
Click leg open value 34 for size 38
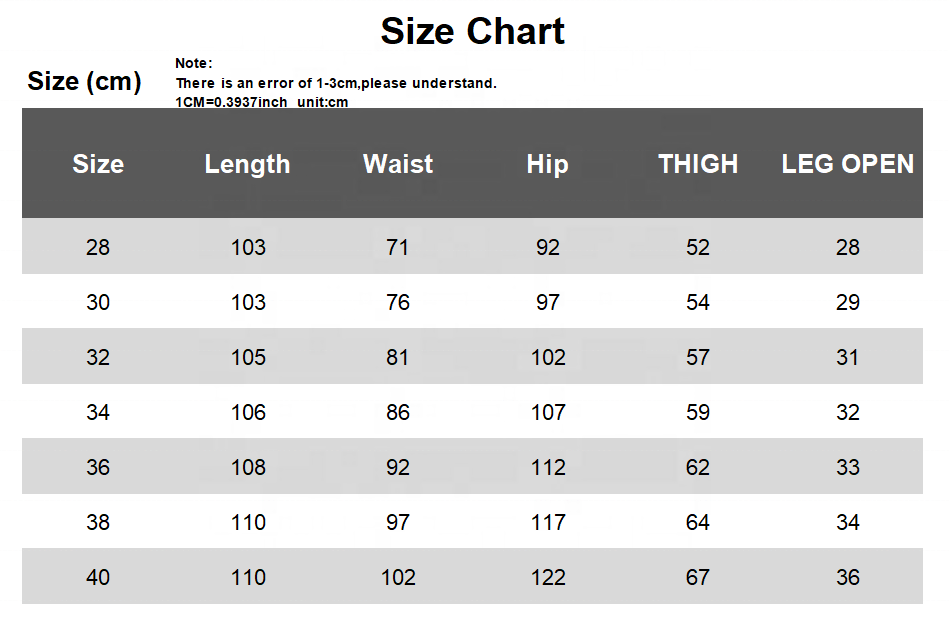pos(847,522)
